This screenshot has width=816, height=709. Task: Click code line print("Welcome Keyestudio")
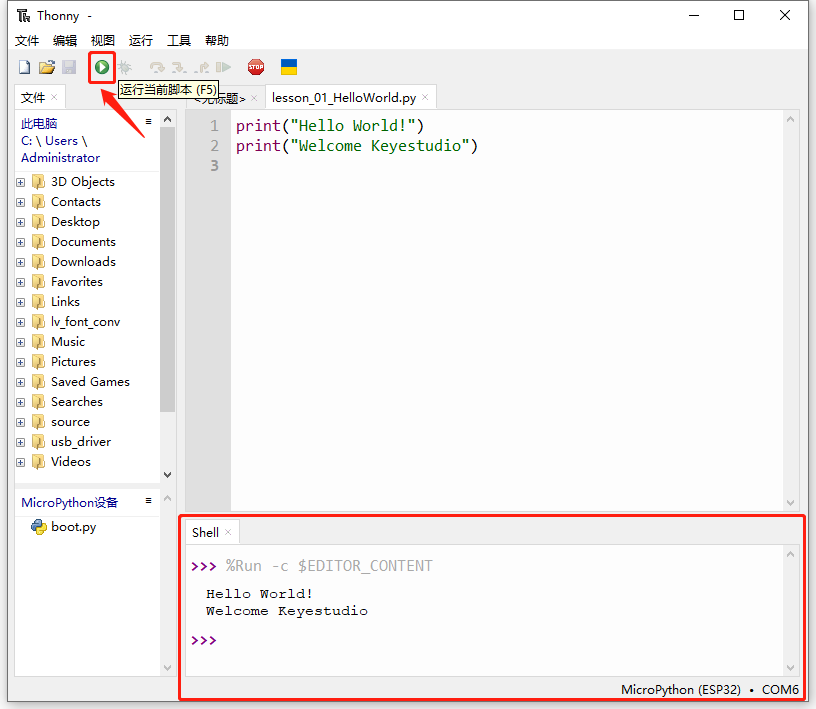(356, 146)
